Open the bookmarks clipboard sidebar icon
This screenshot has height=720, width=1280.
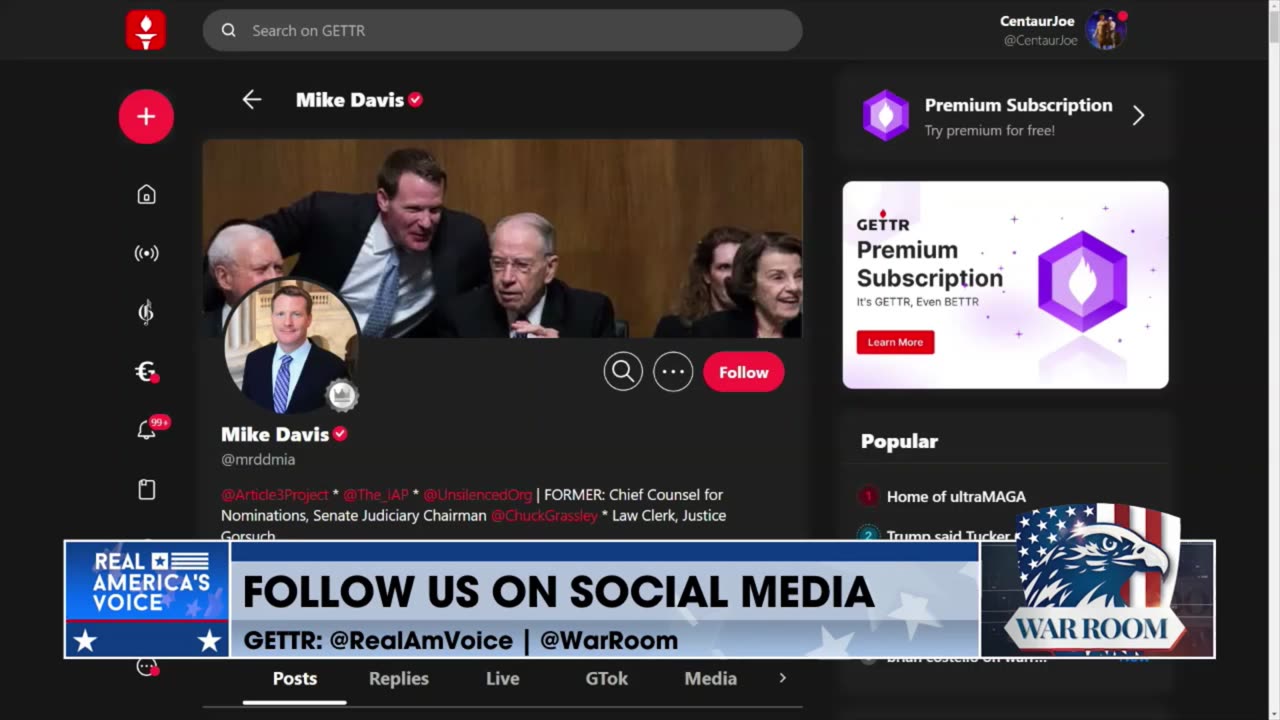pyautogui.click(x=146, y=490)
